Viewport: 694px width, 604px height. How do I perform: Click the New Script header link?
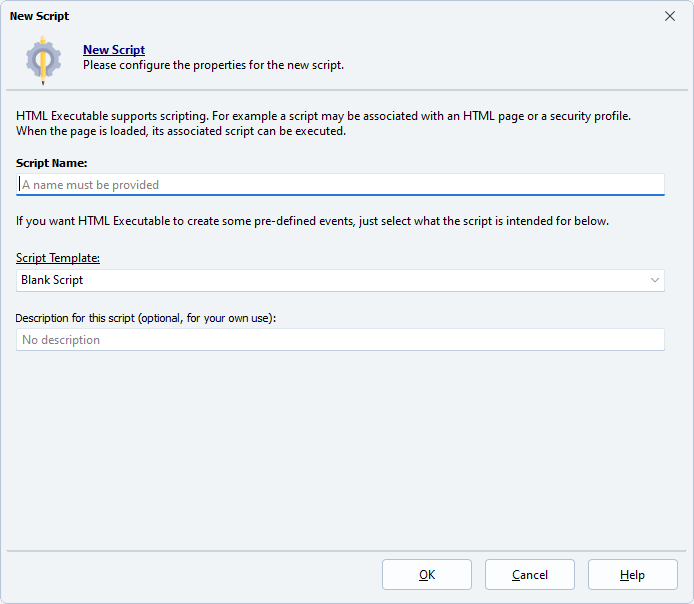[113, 50]
